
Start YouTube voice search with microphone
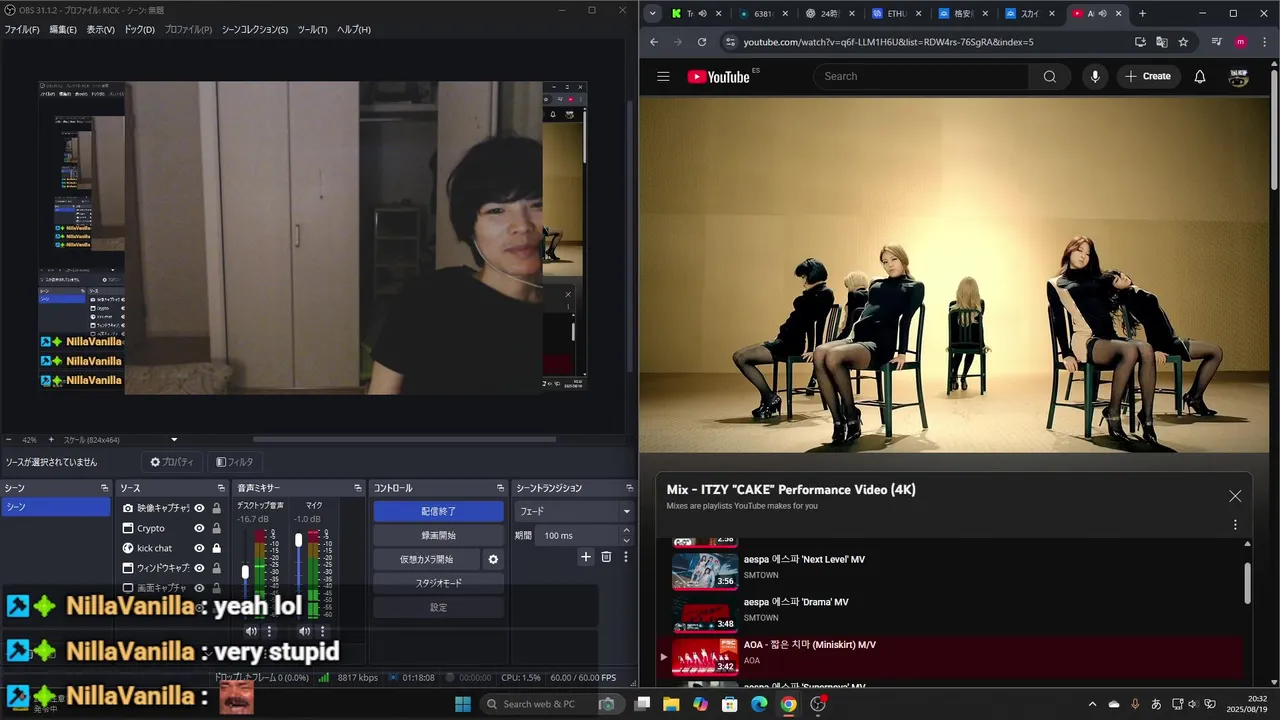click(x=1095, y=76)
